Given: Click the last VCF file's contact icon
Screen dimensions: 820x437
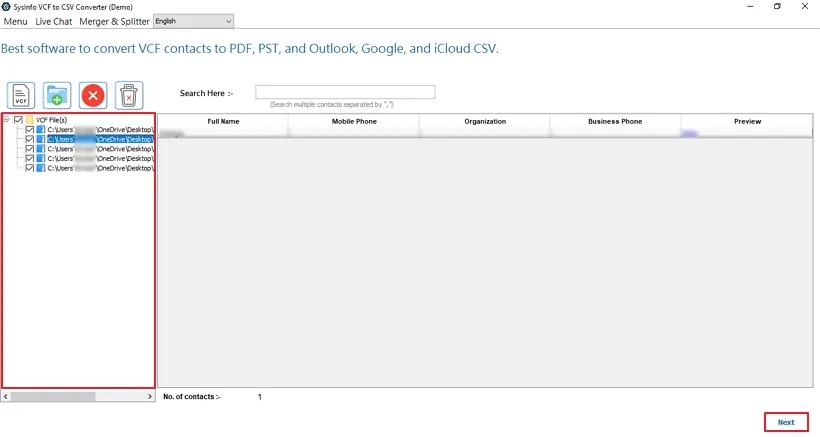Looking at the screenshot, I should (x=41, y=168).
